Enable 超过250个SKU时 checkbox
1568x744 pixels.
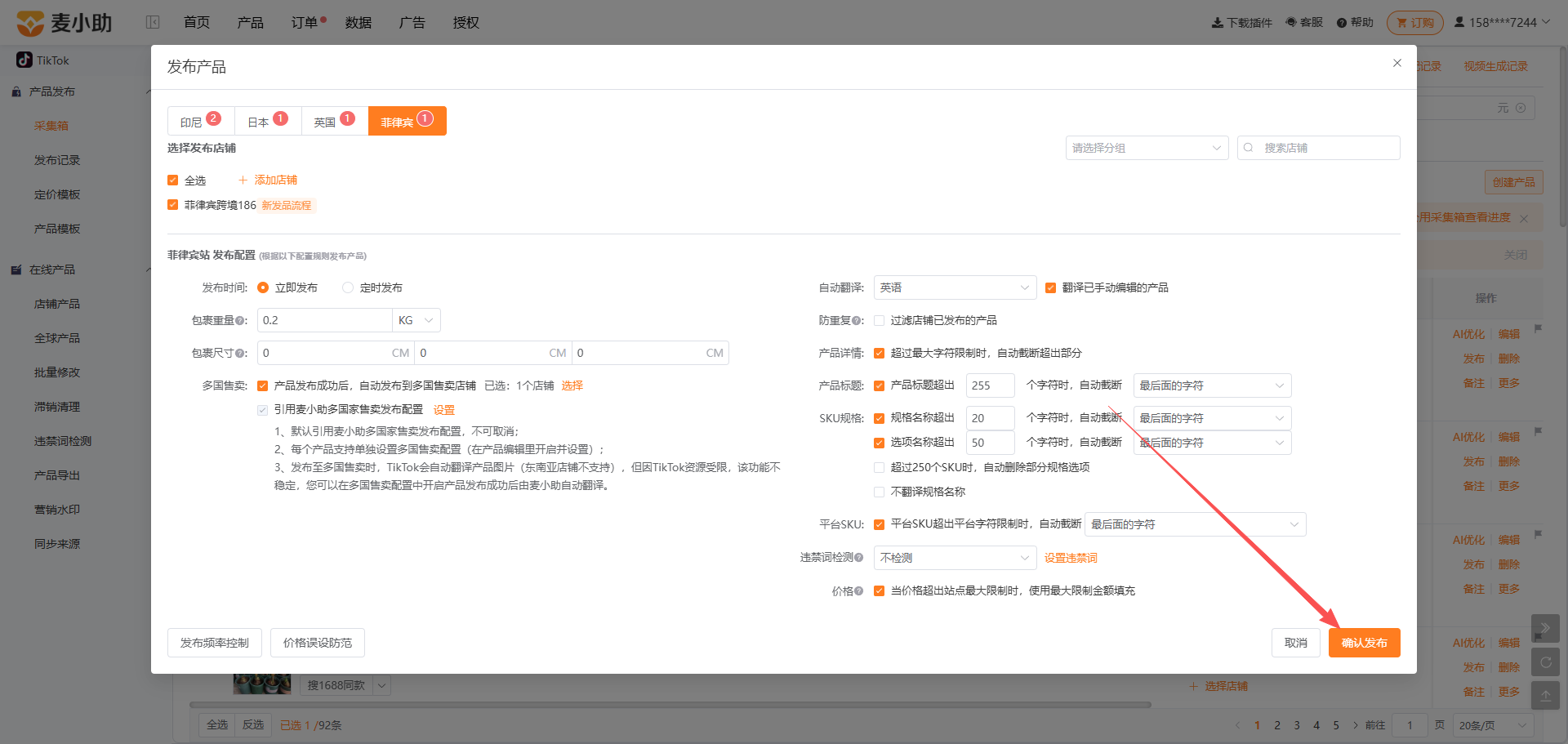(879, 467)
